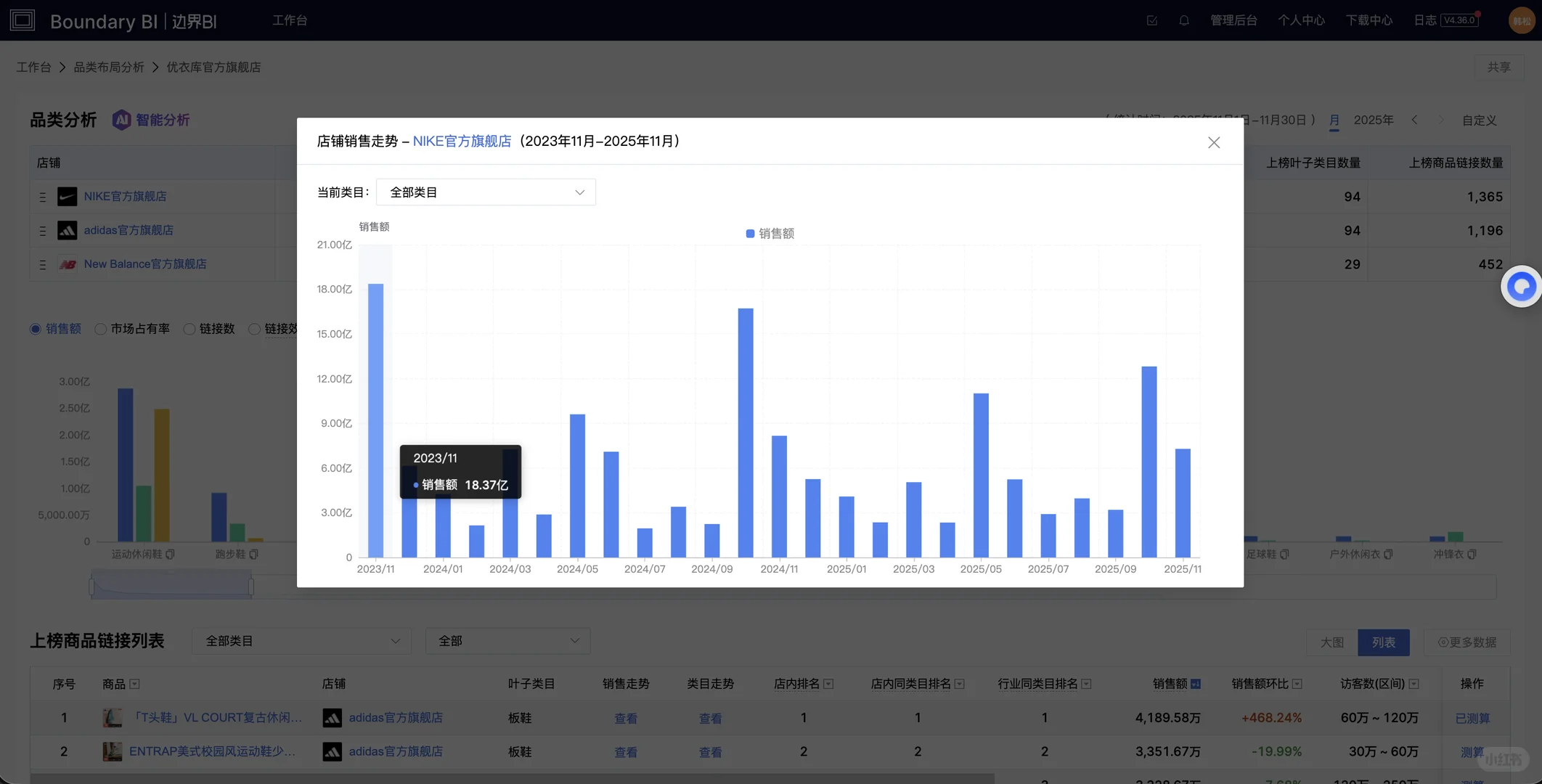The image size is (1542, 784).
Task: Click the 共享 button
Action: click(x=1498, y=67)
